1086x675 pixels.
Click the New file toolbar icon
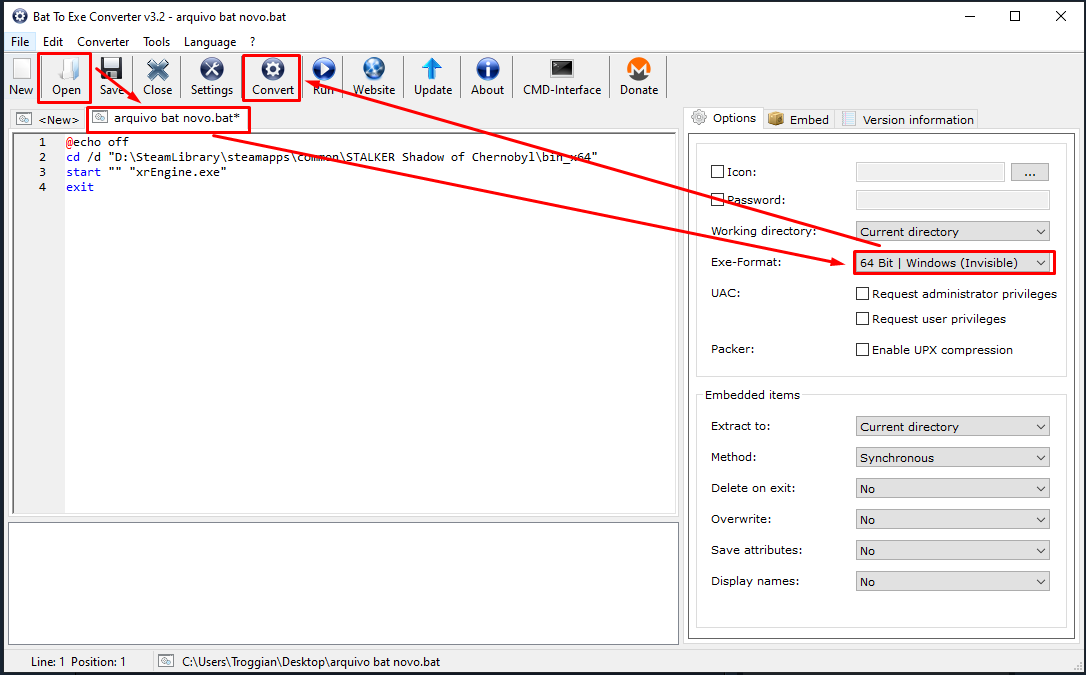point(21,69)
